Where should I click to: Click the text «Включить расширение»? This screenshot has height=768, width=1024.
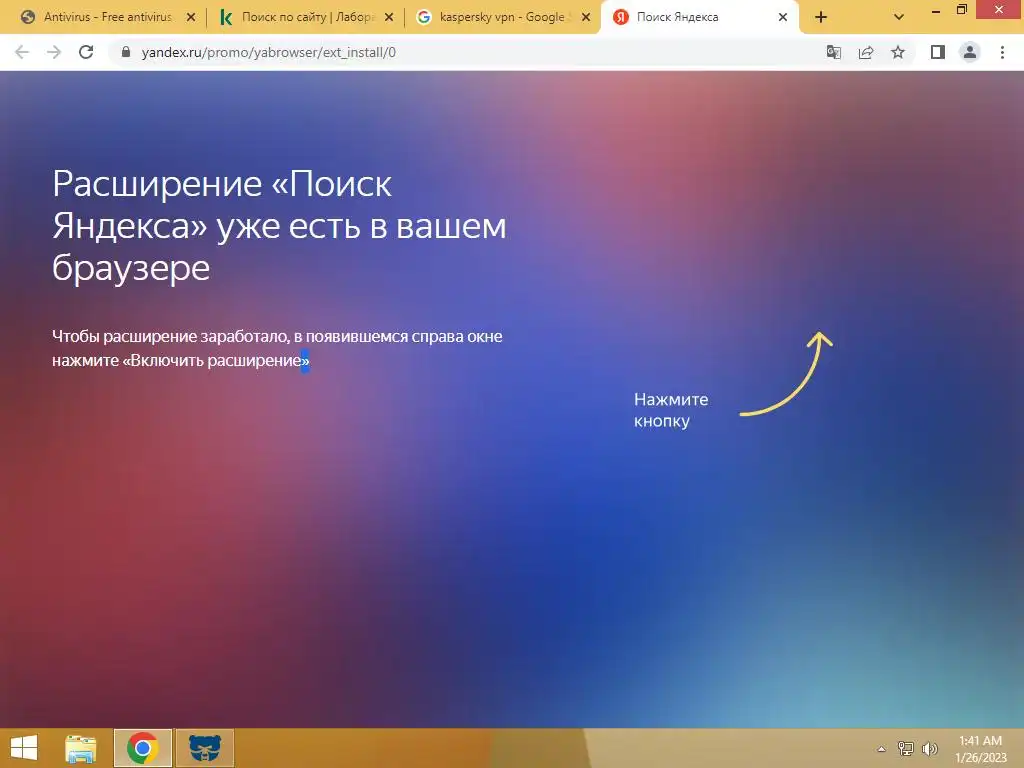click(x=216, y=360)
